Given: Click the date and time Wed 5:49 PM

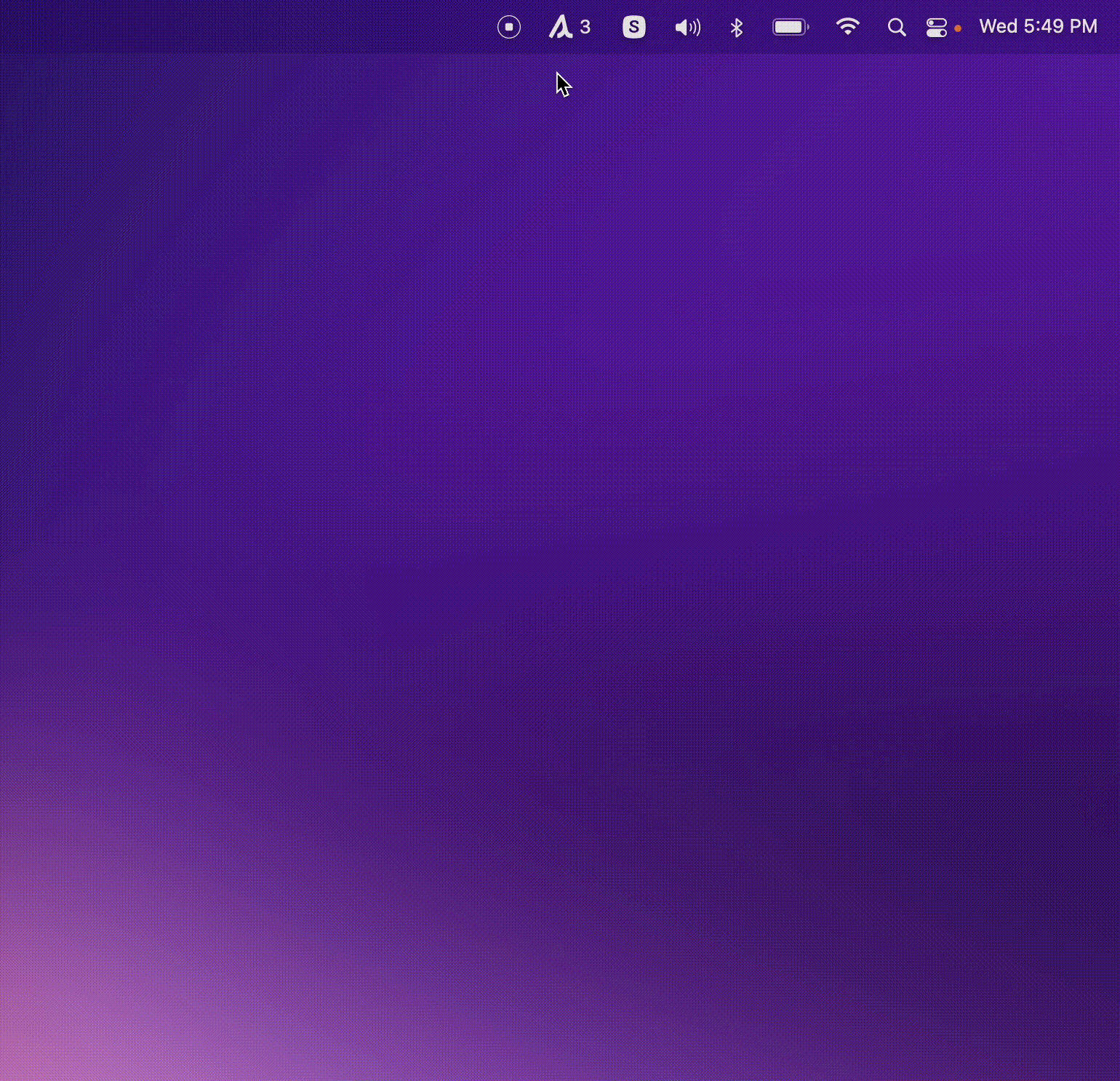Looking at the screenshot, I should click(x=1038, y=27).
